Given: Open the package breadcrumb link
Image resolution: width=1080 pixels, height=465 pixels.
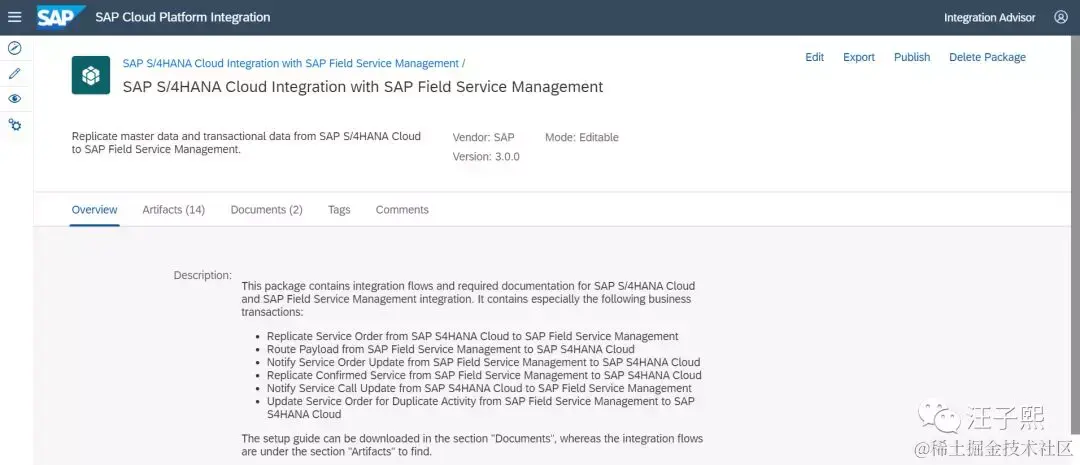Looking at the screenshot, I should tap(290, 63).
